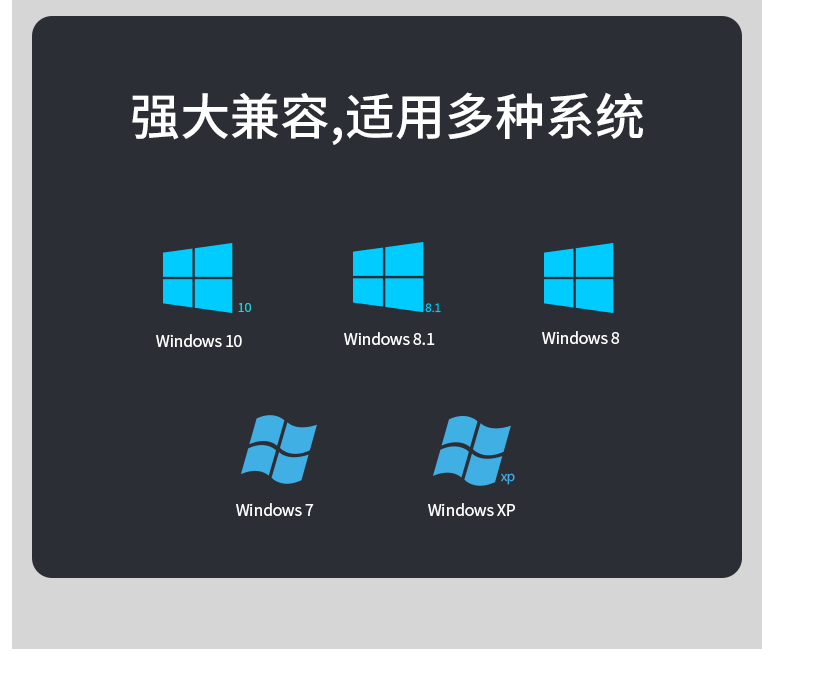The width and height of the screenshot is (818, 674).
Task: Select the small 'xp' superscript mark
Action: pyautogui.click(x=508, y=477)
